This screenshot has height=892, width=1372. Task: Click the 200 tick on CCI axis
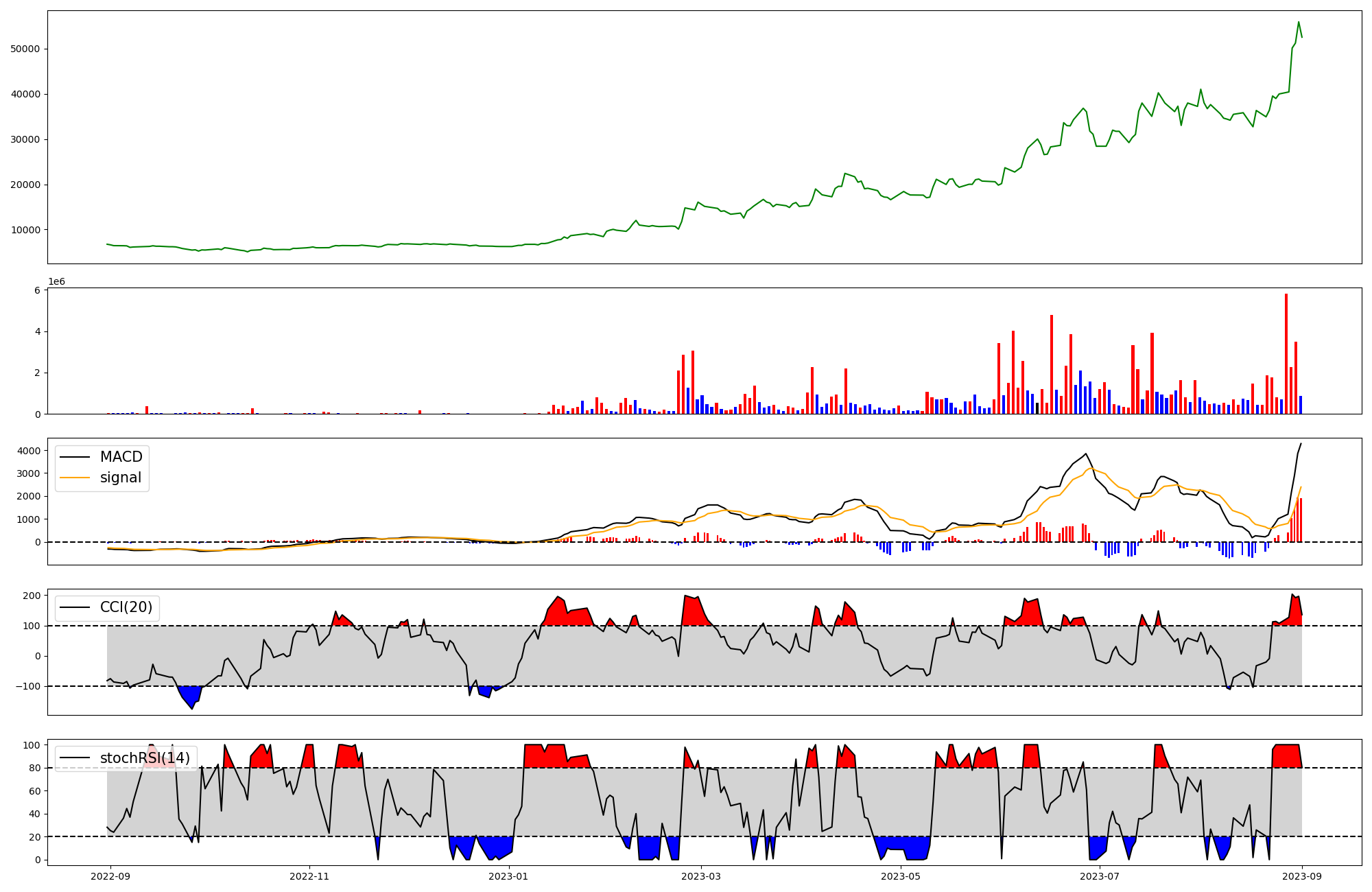pos(33,596)
